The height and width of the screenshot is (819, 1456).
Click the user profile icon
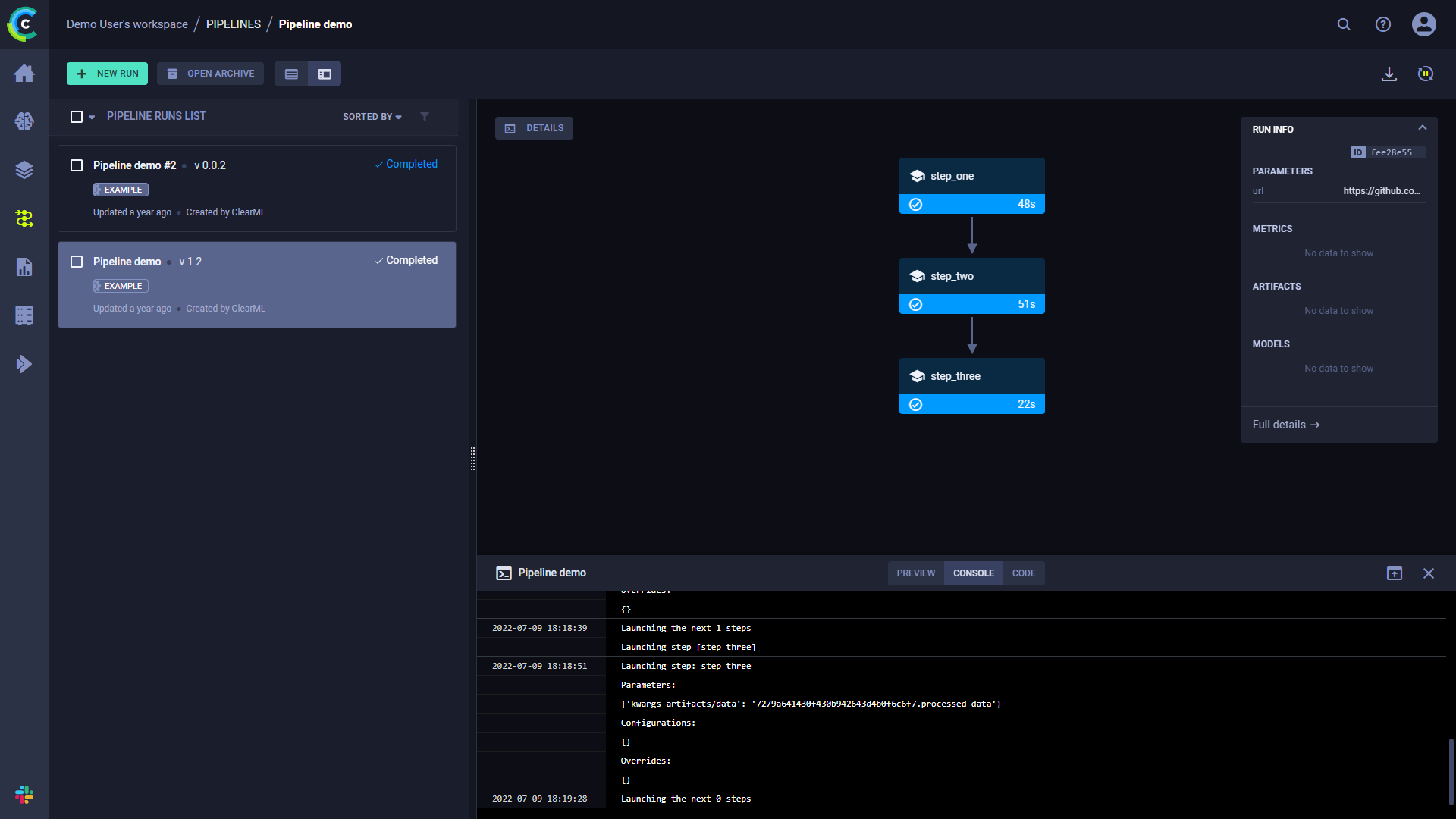pos(1425,23)
